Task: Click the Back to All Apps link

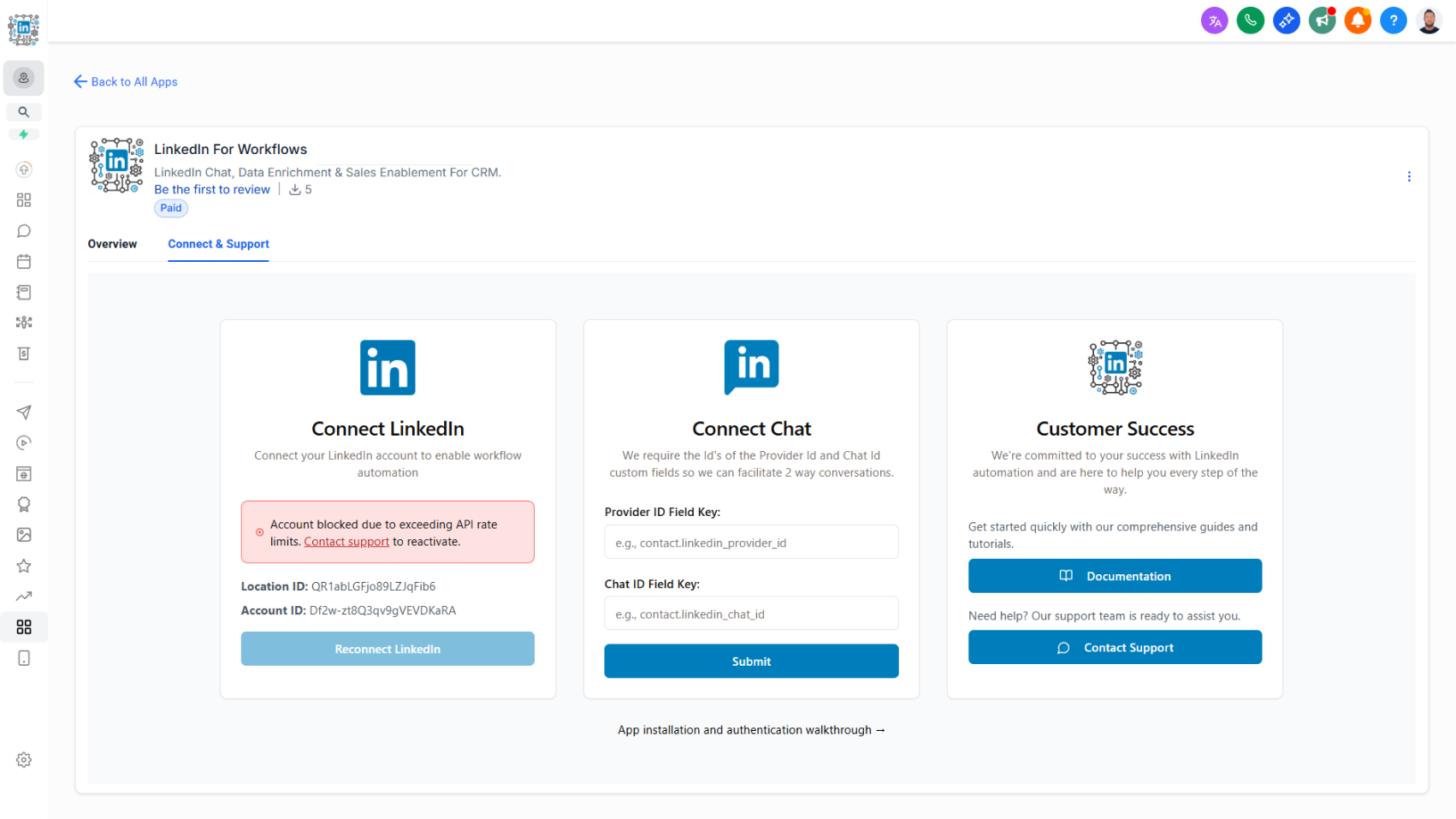Action: 126,82
